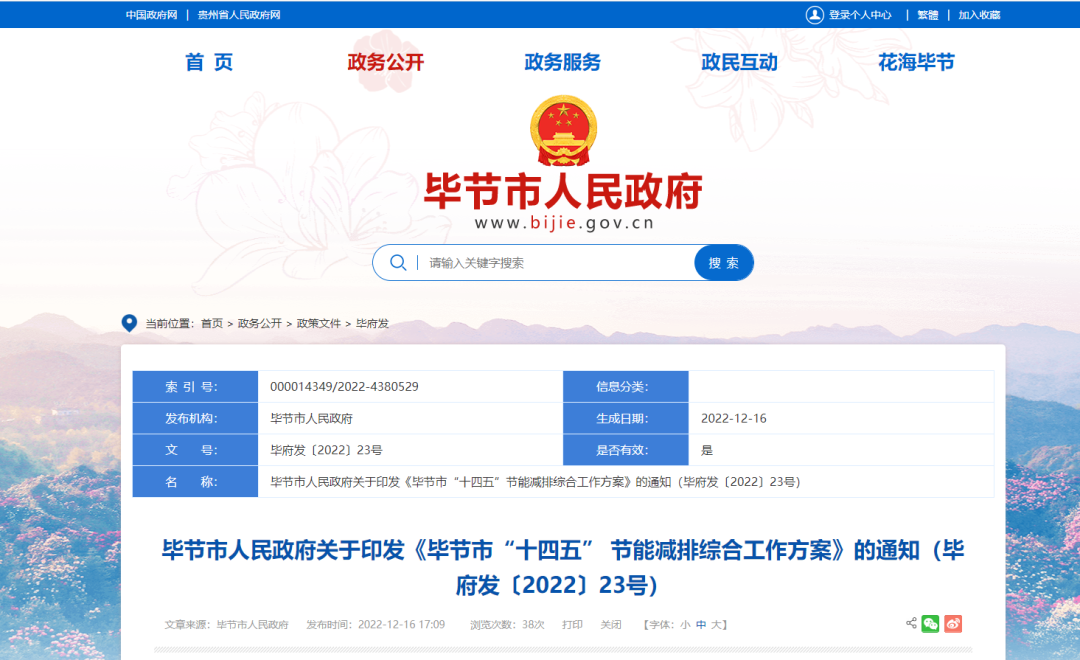This screenshot has width=1080, height=660.
Task: Click the user profile icon
Action: (x=815, y=15)
